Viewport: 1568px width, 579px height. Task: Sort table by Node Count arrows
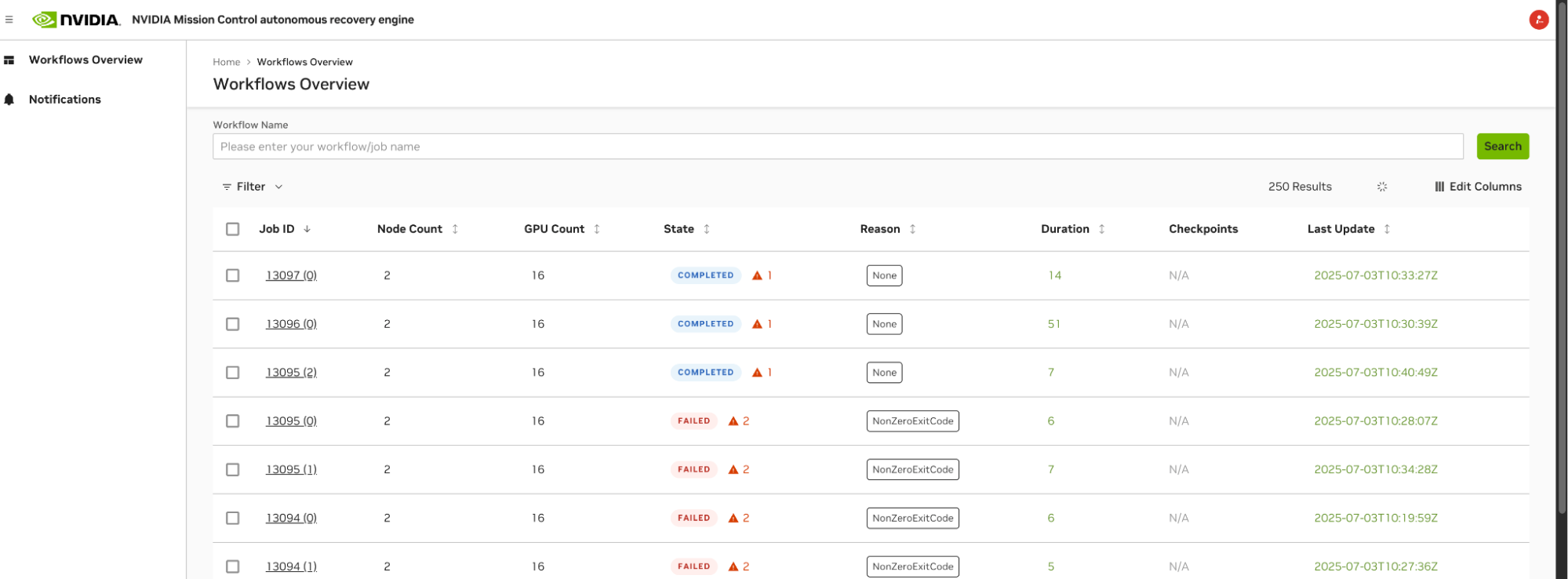pos(455,229)
